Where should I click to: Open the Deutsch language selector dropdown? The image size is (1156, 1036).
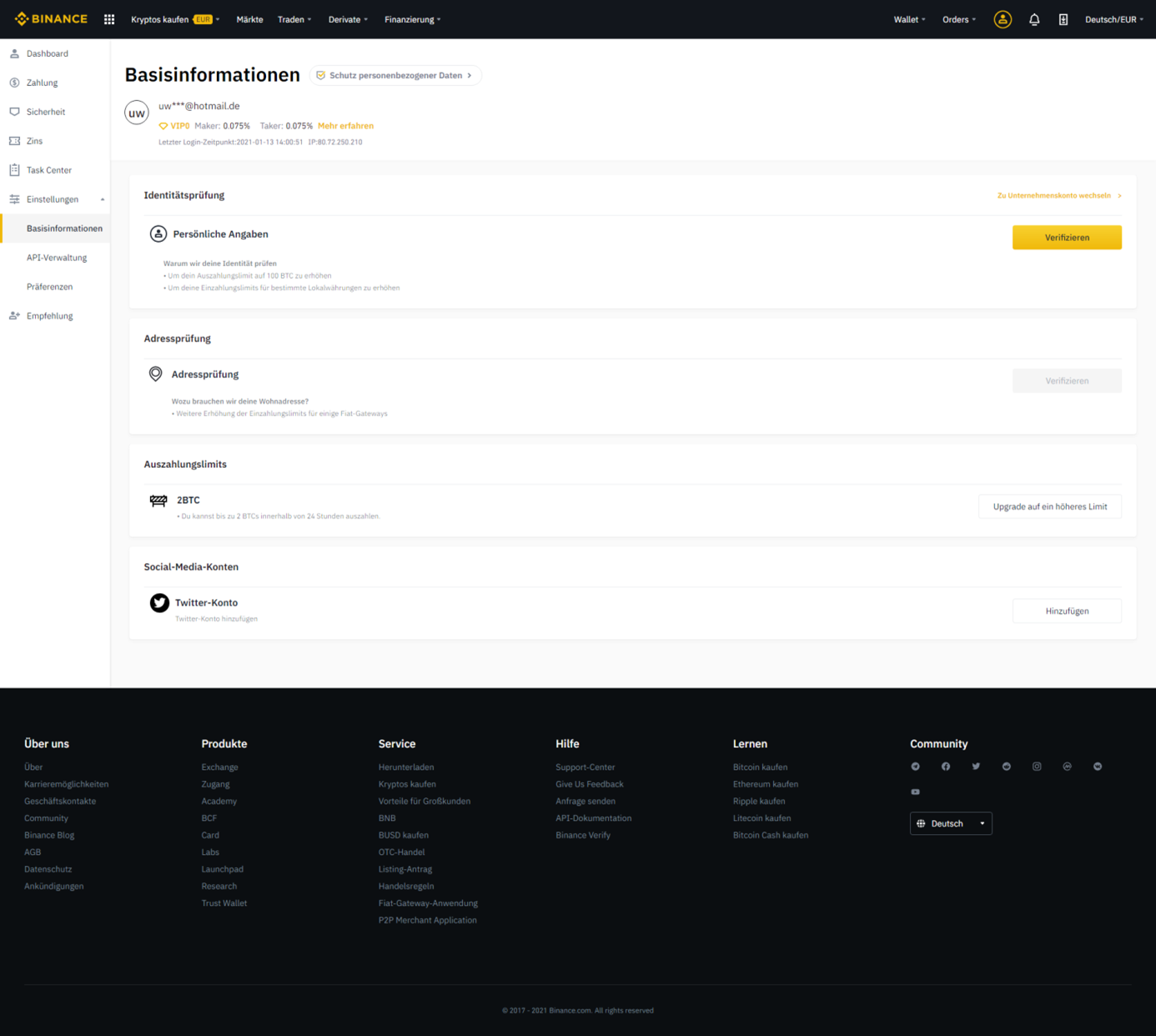coord(950,823)
